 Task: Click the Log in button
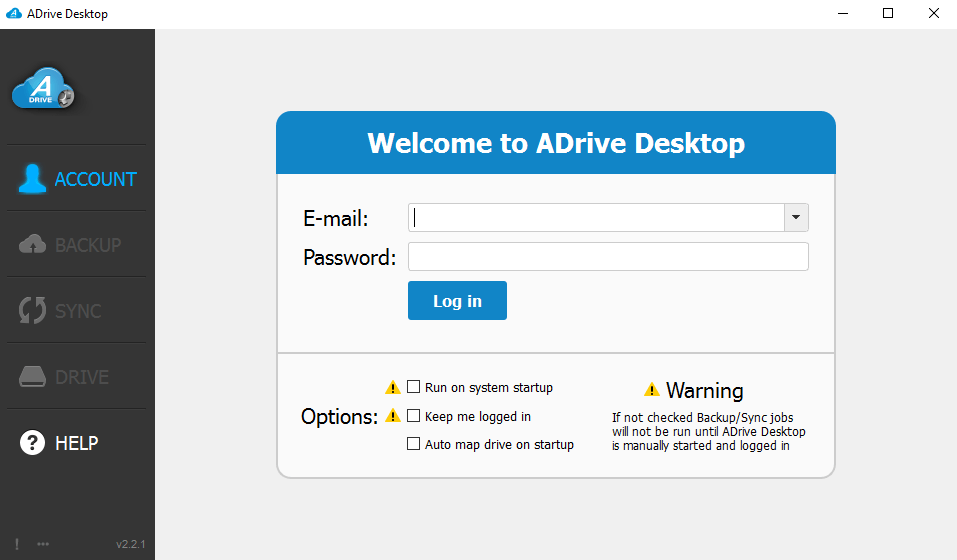click(457, 301)
